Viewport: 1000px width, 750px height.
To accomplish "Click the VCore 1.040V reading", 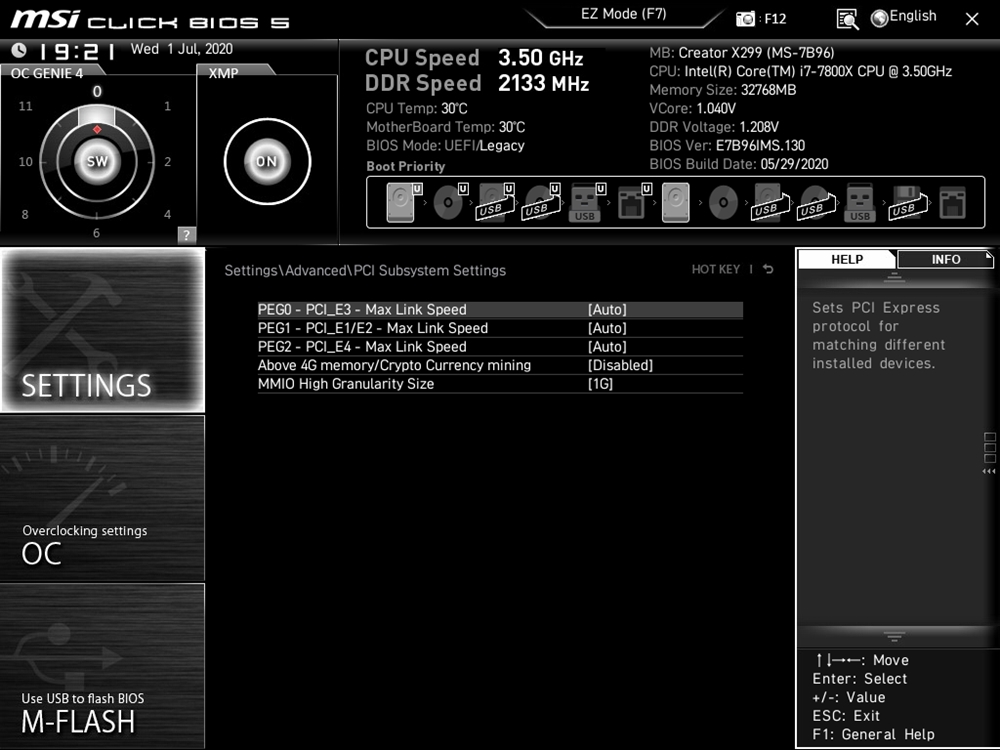I will click(693, 108).
